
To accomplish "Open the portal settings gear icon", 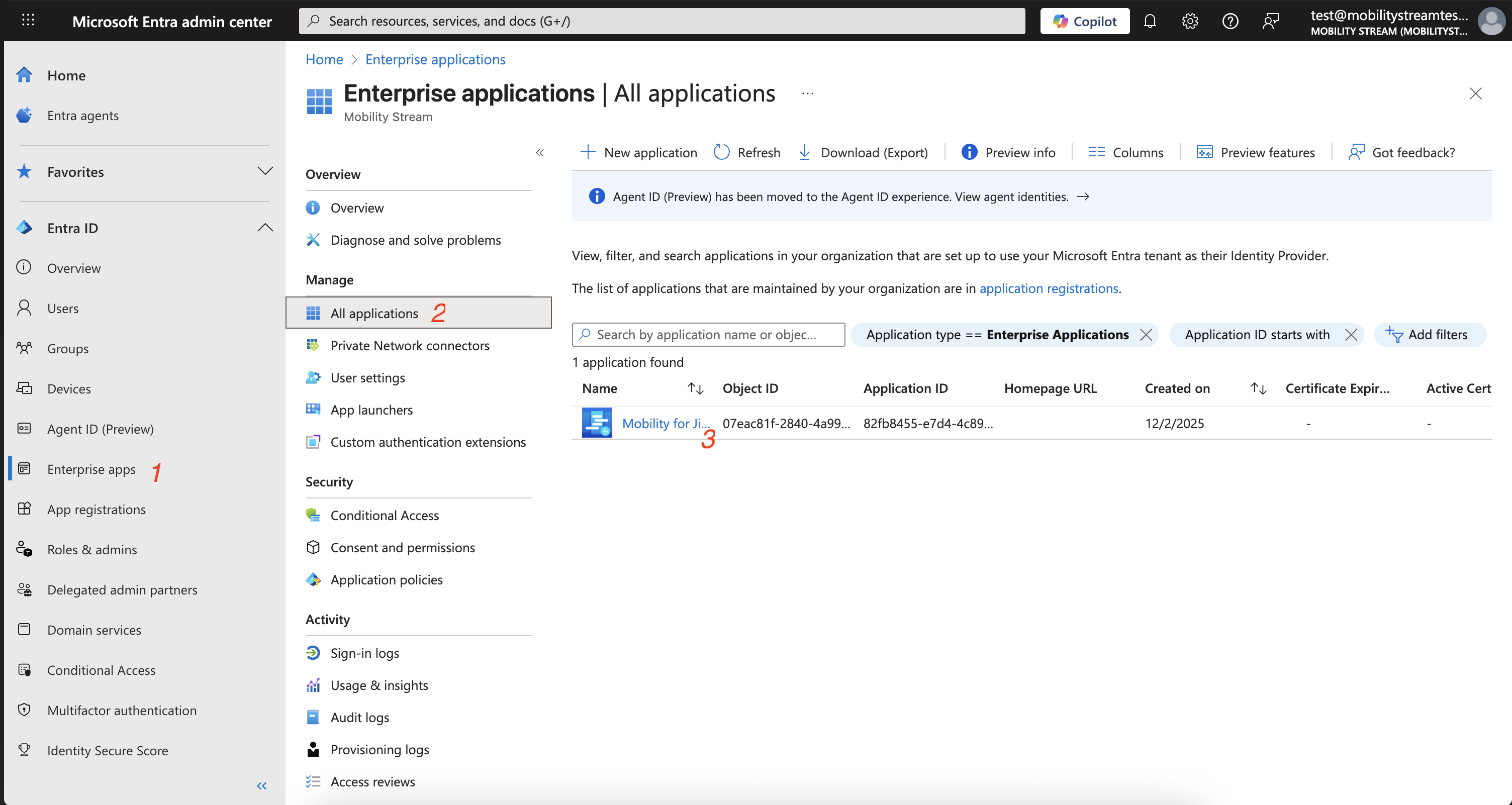I will [1189, 21].
